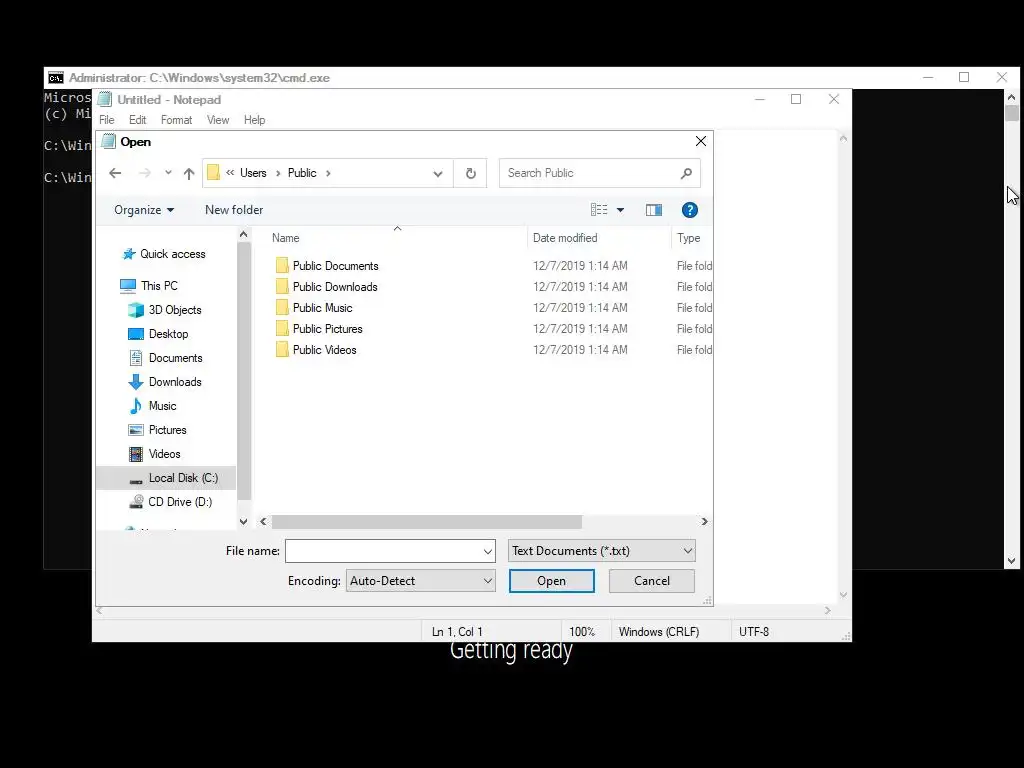1024x768 pixels.
Task: Expand the File name combo box arrow
Action: [487, 551]
